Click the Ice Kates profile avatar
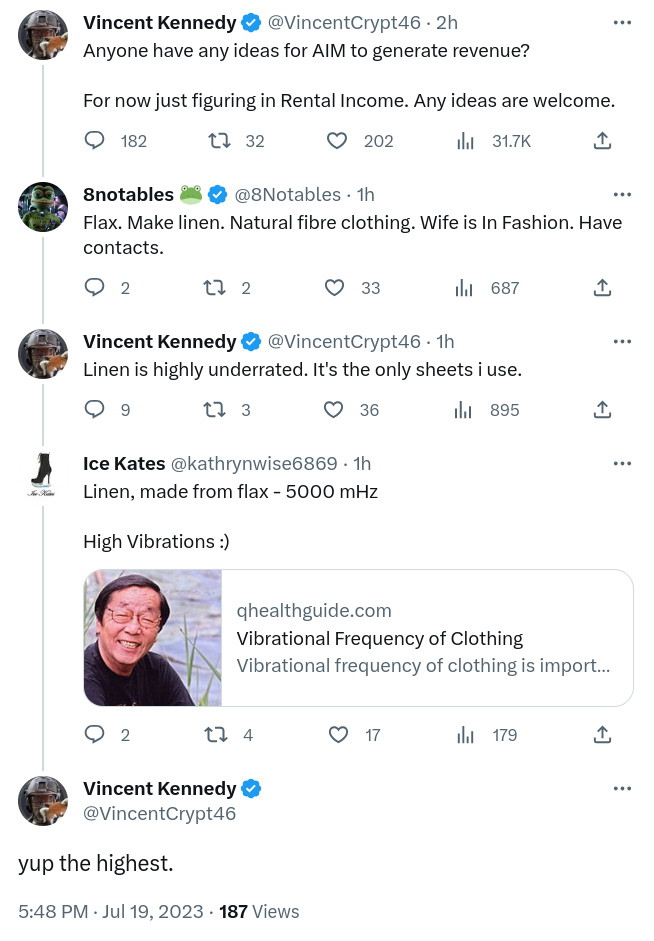The image size is (654, 941). point(43,477)
